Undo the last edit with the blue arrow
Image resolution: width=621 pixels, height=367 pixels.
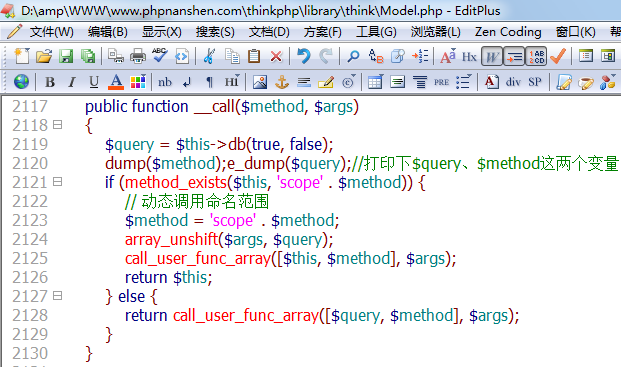click(x=303, y=56)
